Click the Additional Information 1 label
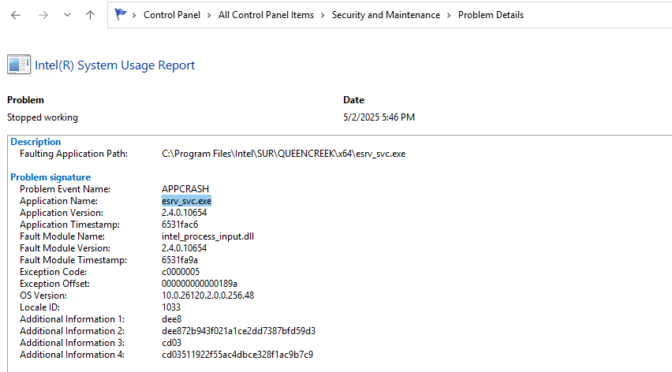This screenshot has width=672, height=372. pos(72,319)
